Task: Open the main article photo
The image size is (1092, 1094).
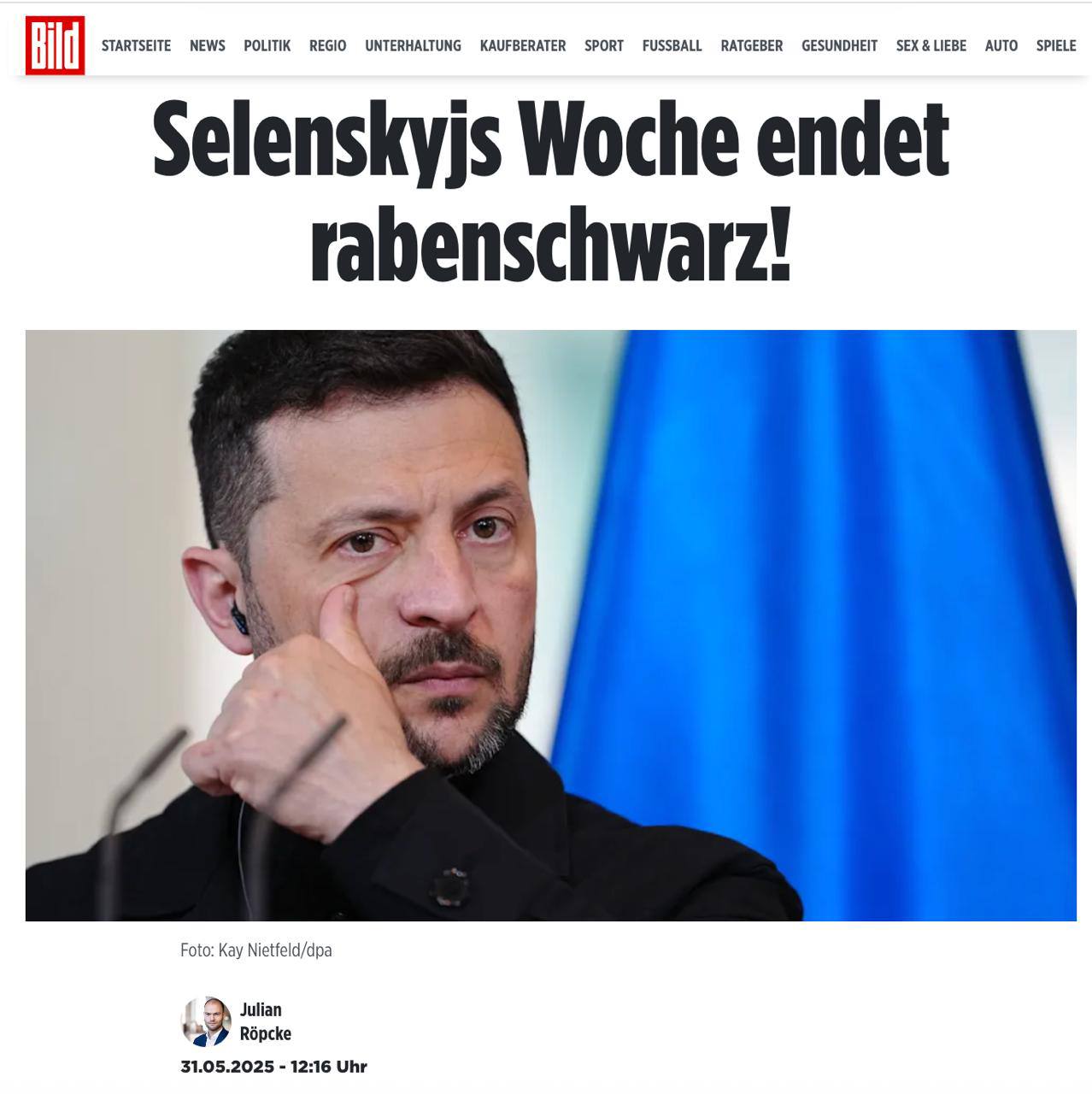Action: [551, 626]
